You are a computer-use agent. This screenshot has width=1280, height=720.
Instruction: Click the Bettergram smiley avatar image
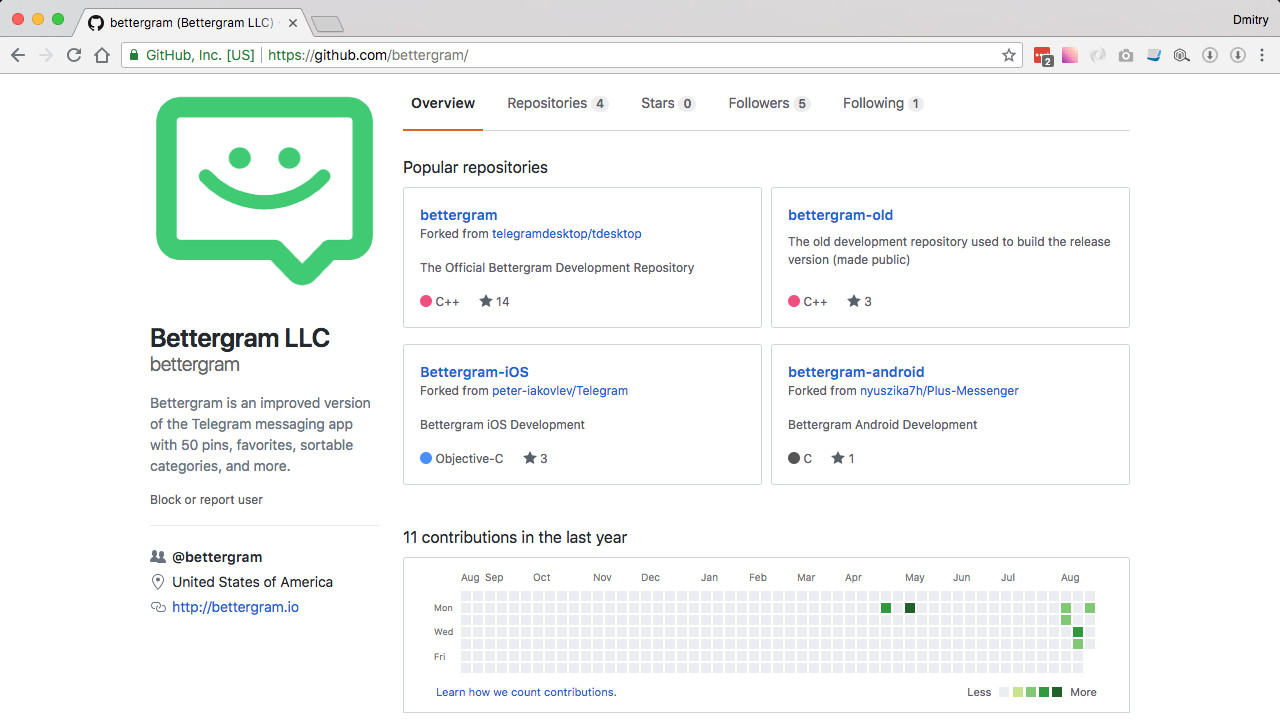coord(265,190)
